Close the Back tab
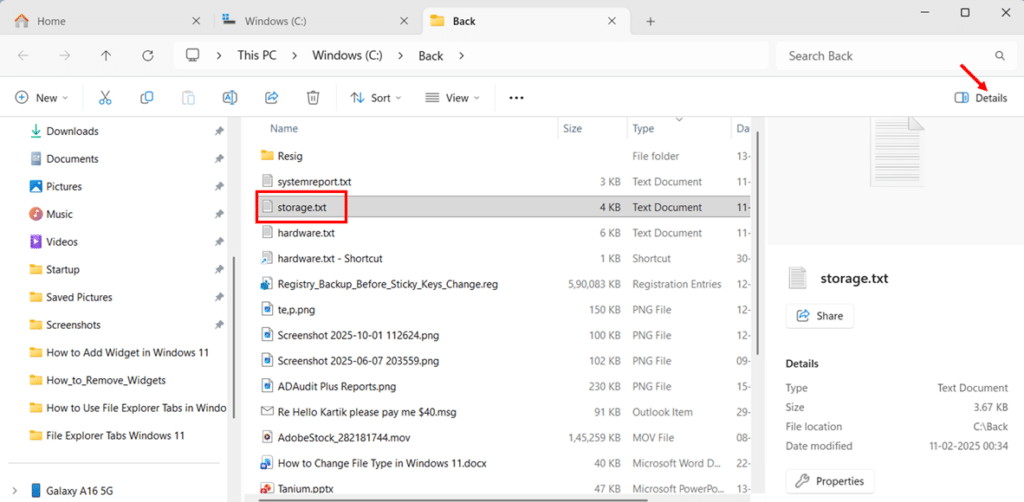Viewport: 1024px width, 502px height. tap(612, 21)
